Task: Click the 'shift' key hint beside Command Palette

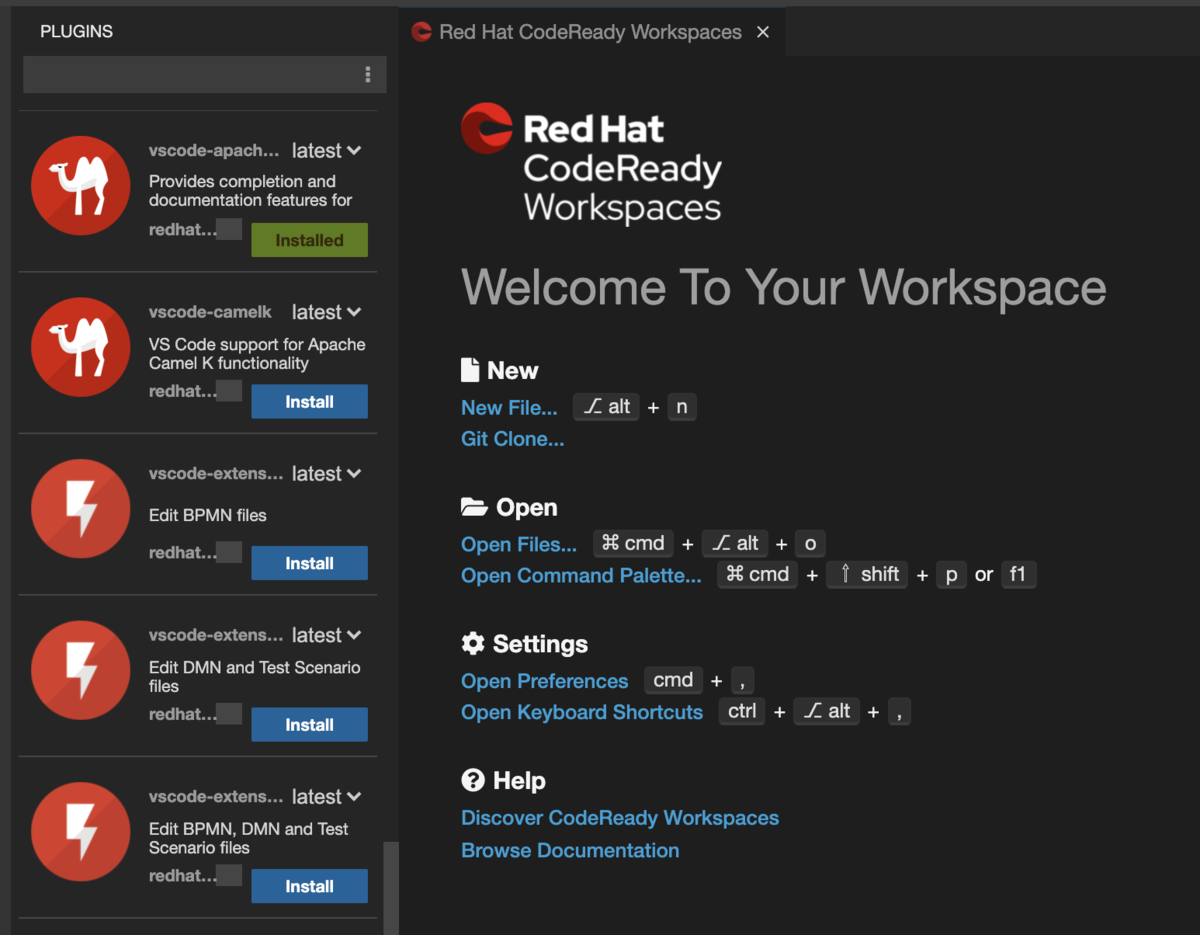Action: coord(867,574)
